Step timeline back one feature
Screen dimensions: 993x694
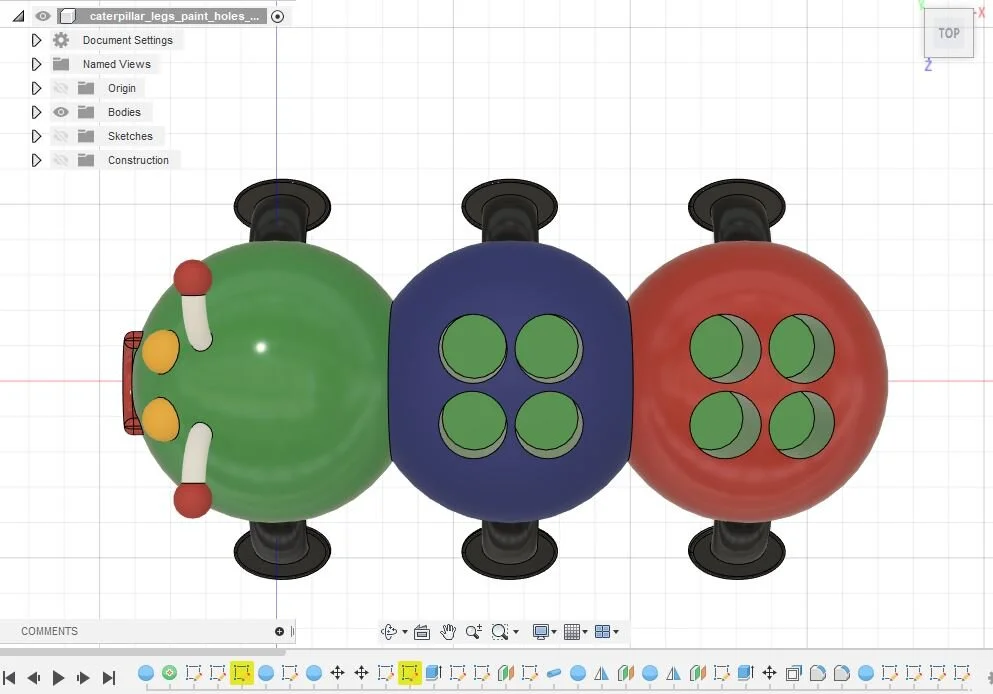pos(34,678)
